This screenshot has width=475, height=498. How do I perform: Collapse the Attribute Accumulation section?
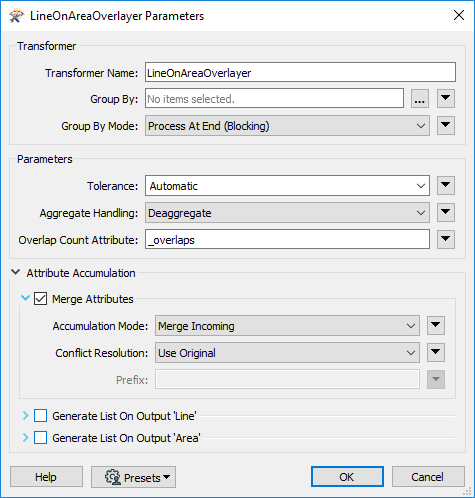15,272
